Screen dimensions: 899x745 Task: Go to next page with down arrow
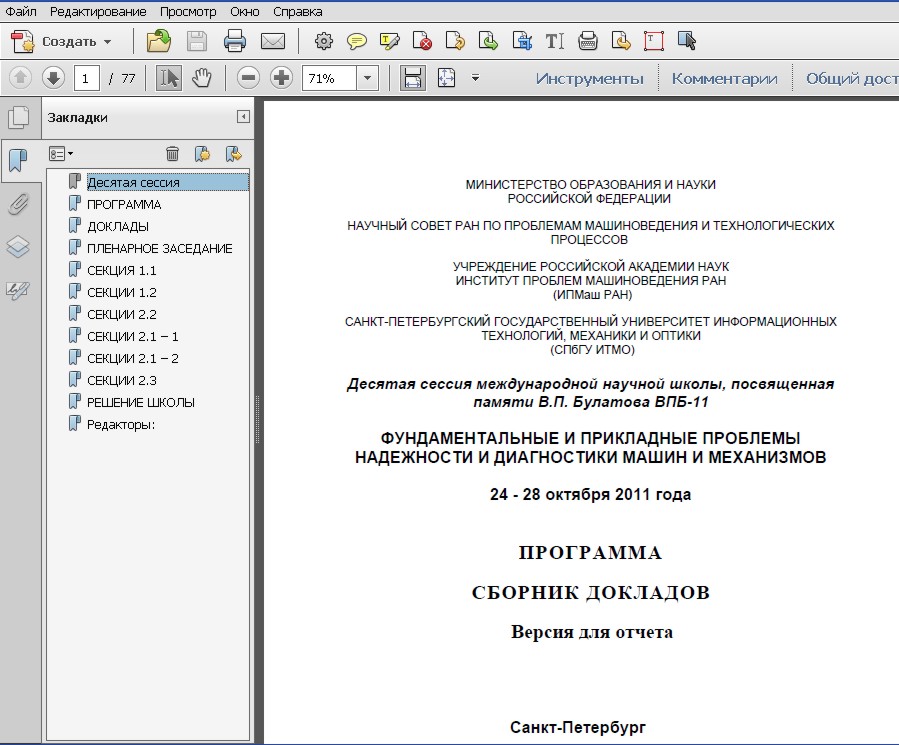pos(53,78)
